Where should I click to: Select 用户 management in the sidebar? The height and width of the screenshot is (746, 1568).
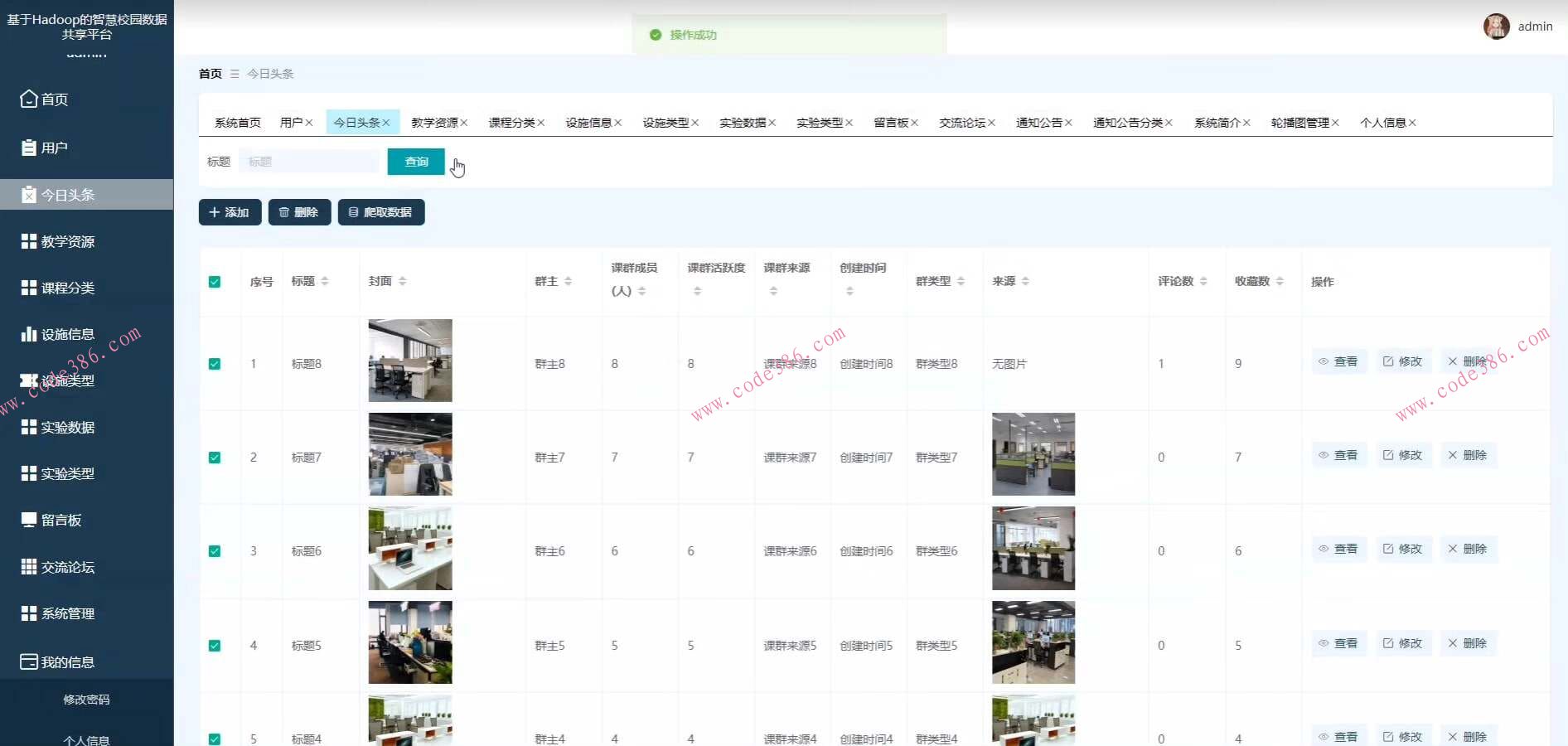point(53,147)
